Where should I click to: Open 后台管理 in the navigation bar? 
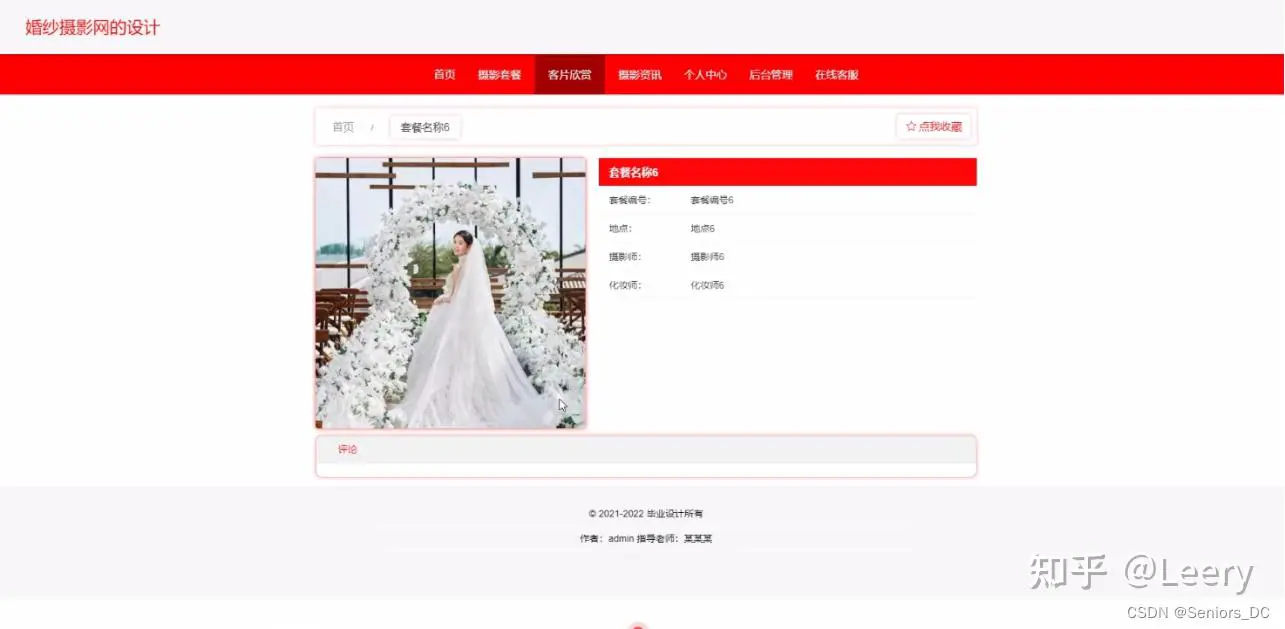tap(770, 75)
